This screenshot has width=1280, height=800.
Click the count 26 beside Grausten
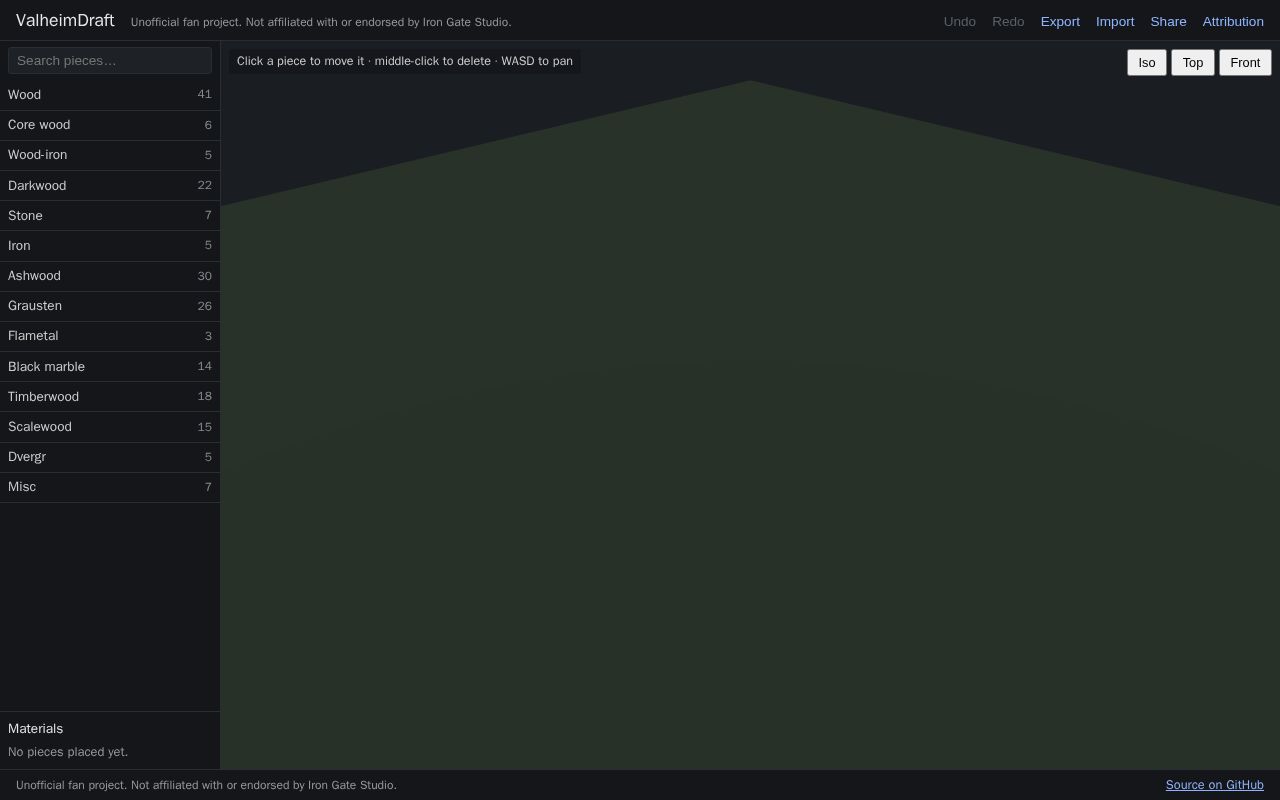(x=204, y=306)
